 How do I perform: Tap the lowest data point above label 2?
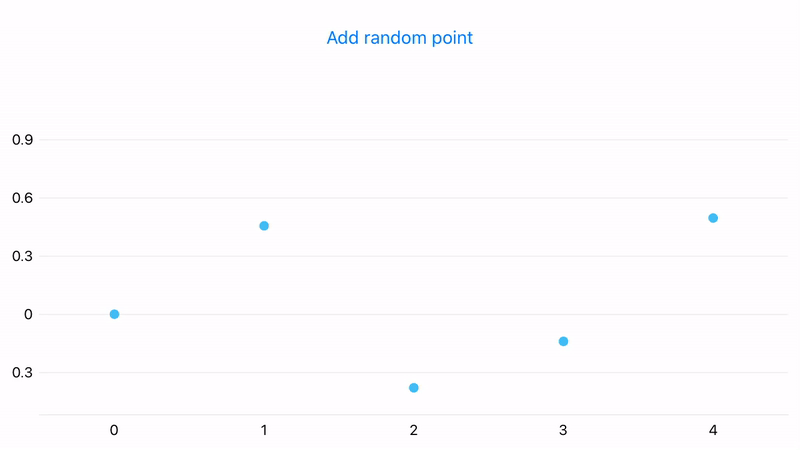point(414,388)
